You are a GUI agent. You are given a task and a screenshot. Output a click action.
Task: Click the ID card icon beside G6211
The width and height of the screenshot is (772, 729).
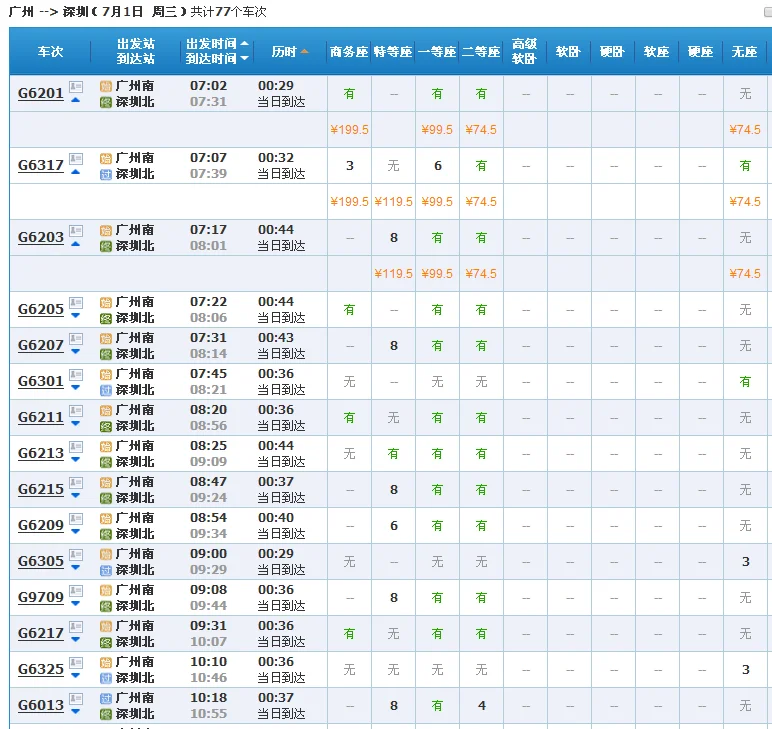pyautogui.click(x=76, y=411)
